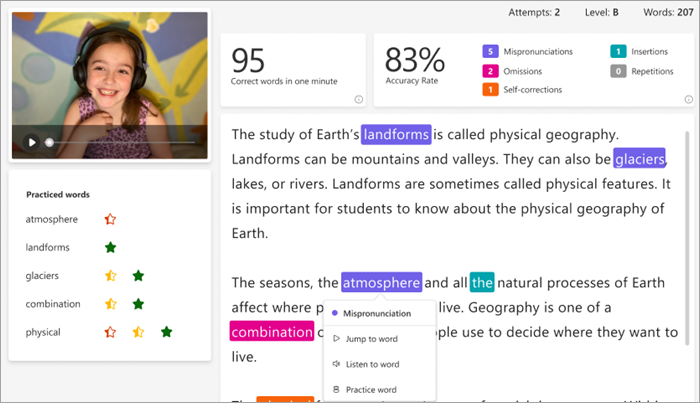Open info icon for correct words card
The width and height of the screenshot is (700, 403).
pos(358,99)
